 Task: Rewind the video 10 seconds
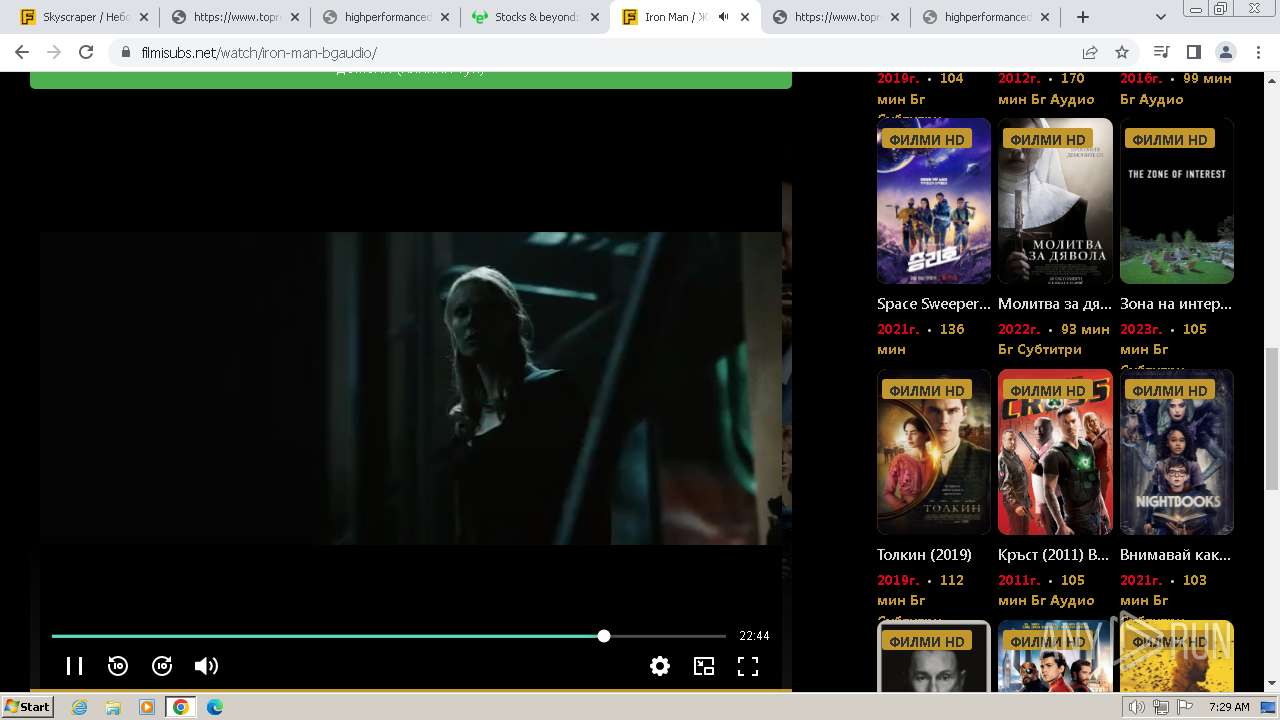pyautogui.click(x=118, y=666)
